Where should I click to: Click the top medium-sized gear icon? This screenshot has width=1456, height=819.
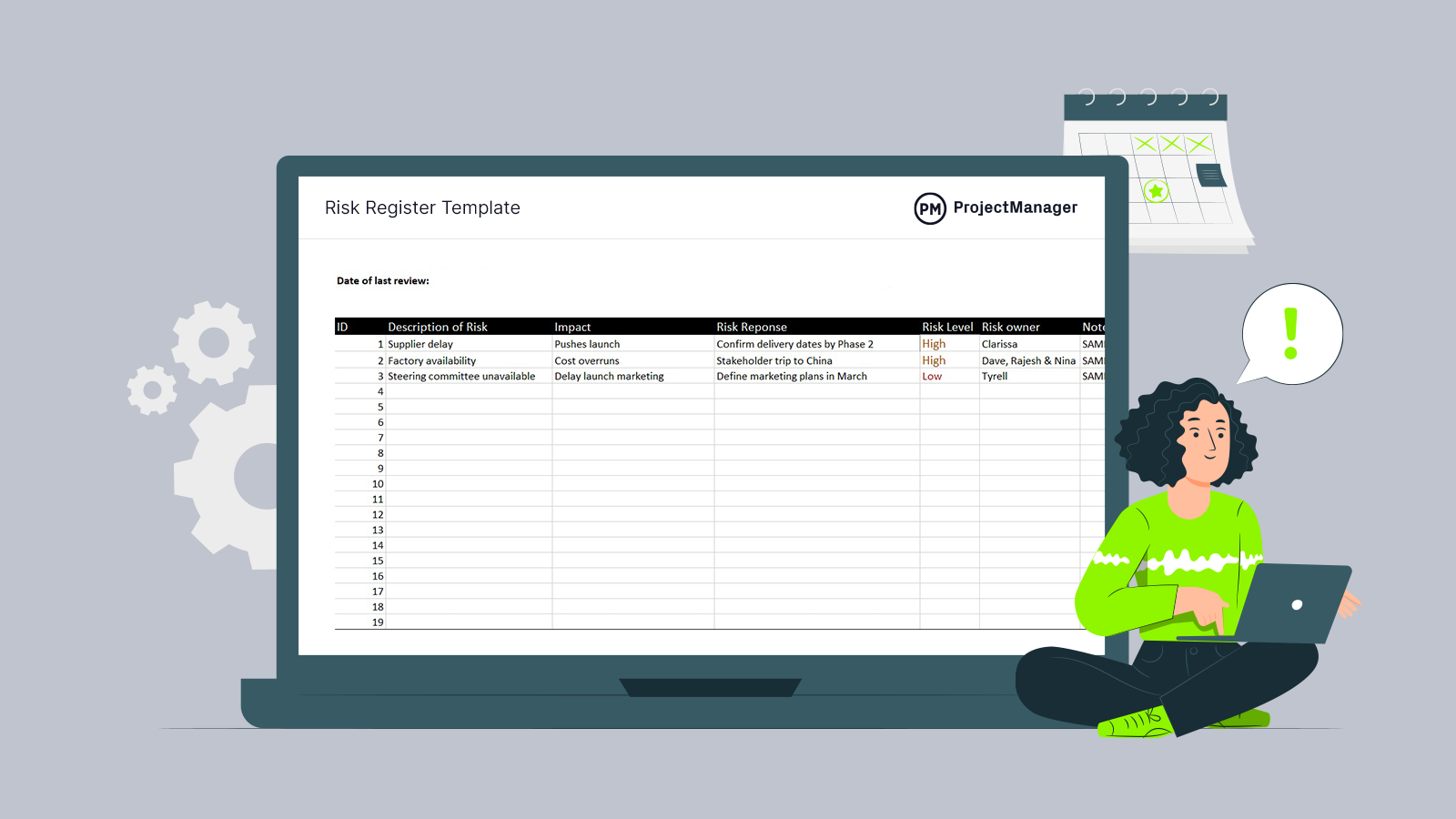point(214,343)
